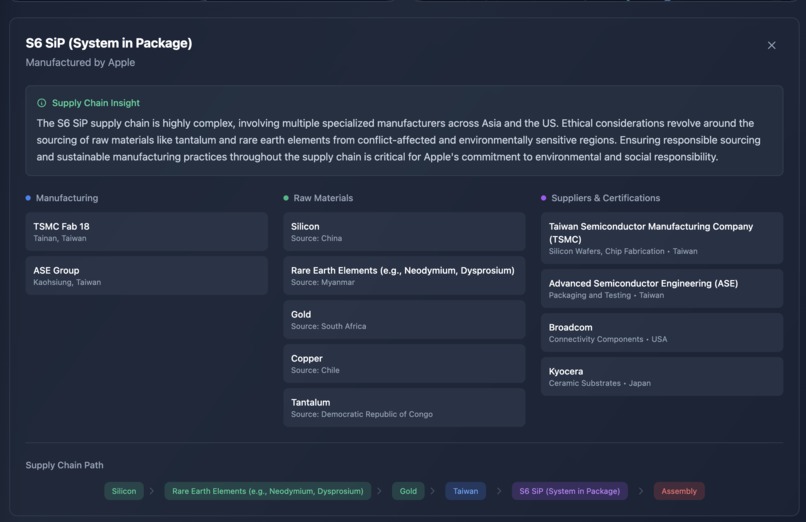Select the Broadcom supplier card

tap(662, 333)
